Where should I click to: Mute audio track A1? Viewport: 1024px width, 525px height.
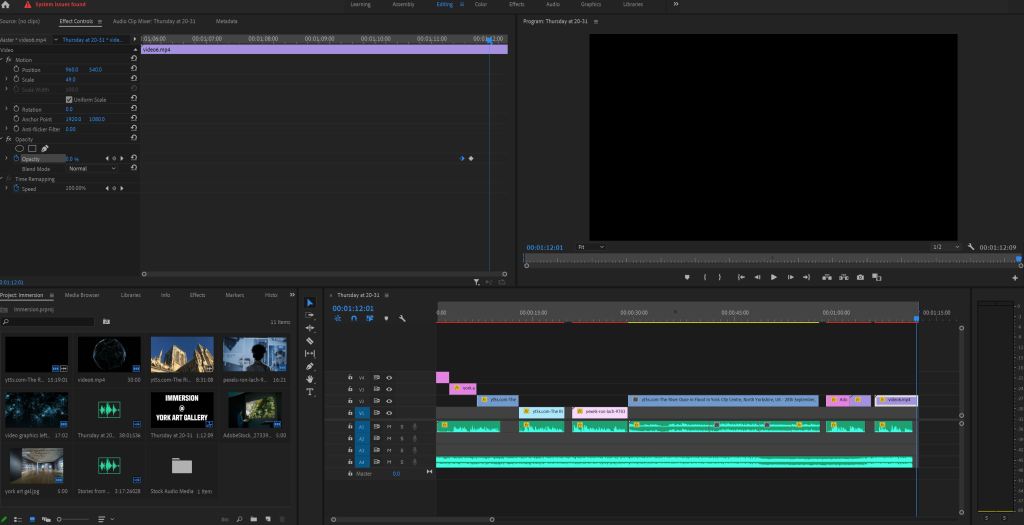click(389, 426)
